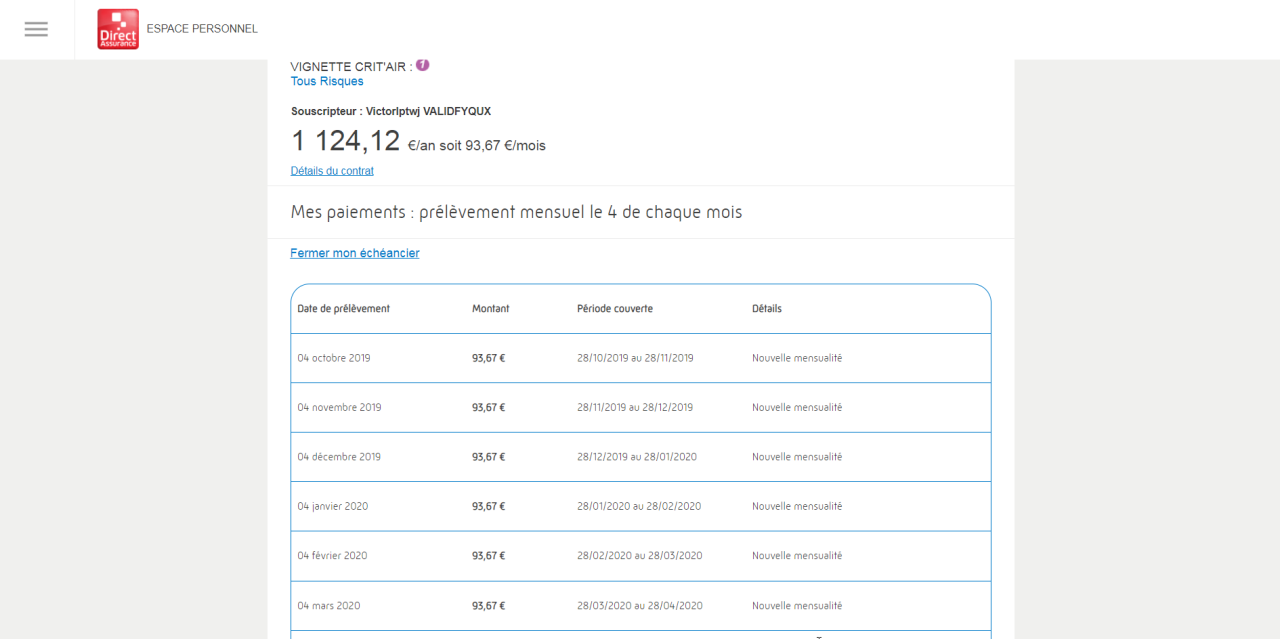Screen dimensions: 1280x639
Task: Open the hamburger menu icon
Action: coord(36,29)
